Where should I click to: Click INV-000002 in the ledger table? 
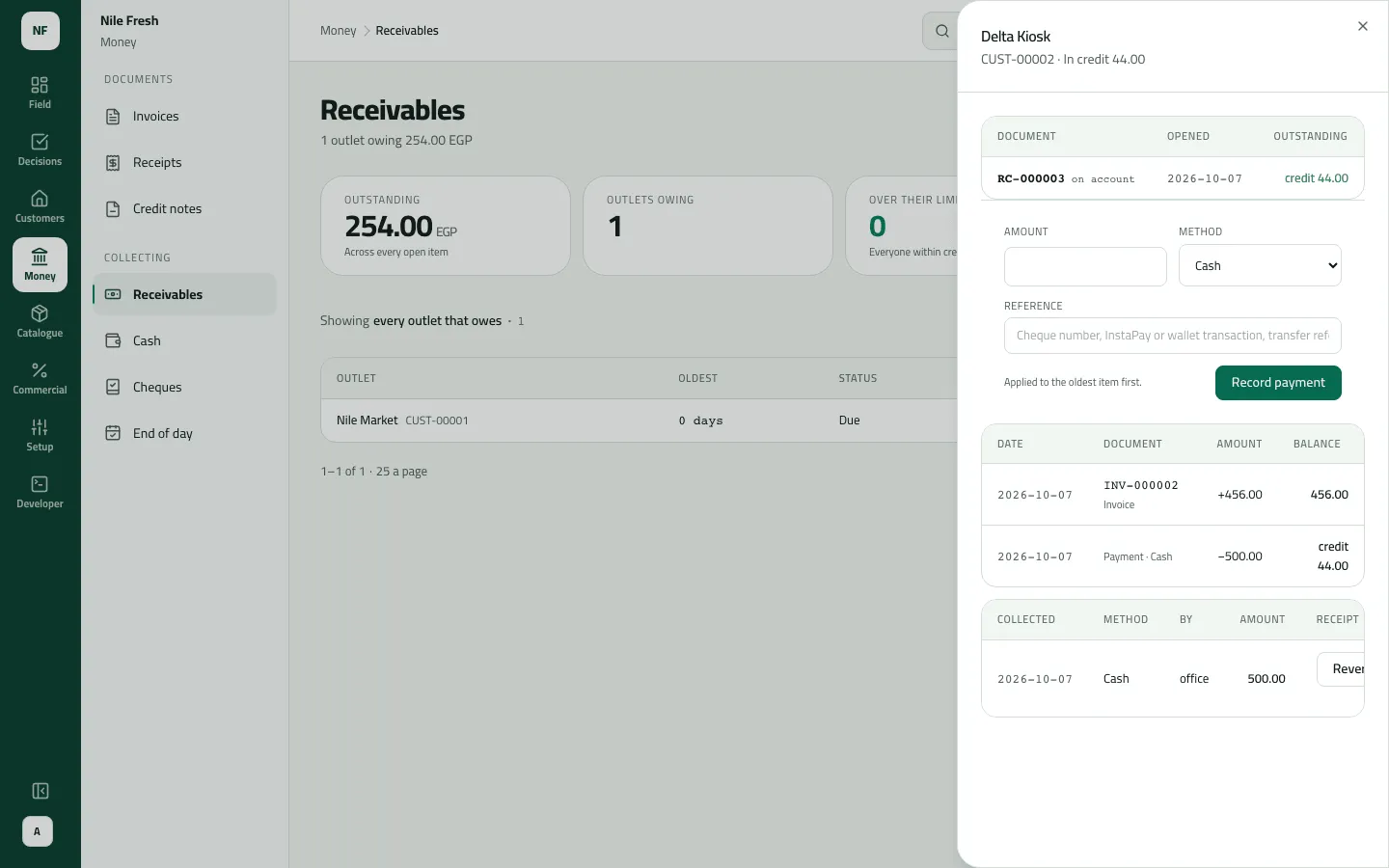tap(1141, 485)
